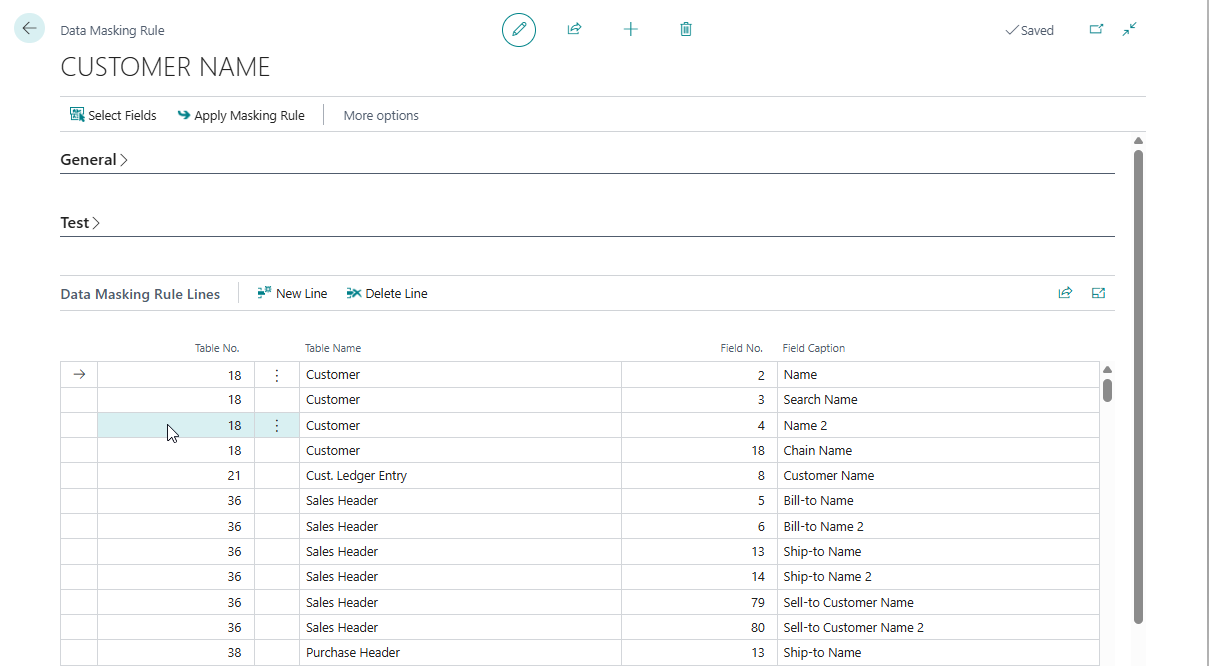Expand the Test section
The height and width of the screenshot is (666, 1209).
pos(80,222)
